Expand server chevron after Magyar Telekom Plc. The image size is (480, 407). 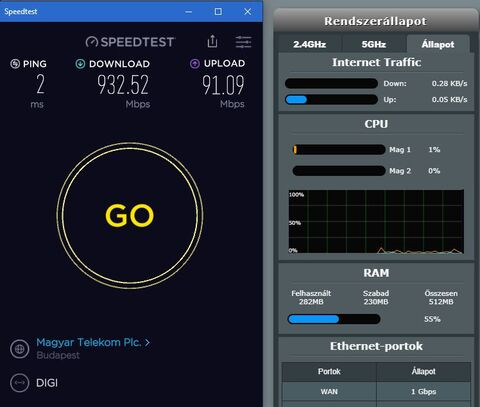click(x=147, y=343)
